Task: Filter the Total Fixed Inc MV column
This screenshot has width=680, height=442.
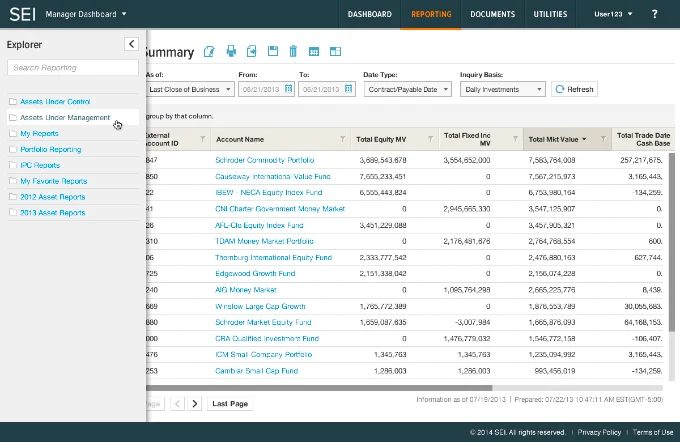Action: point(515,139)
